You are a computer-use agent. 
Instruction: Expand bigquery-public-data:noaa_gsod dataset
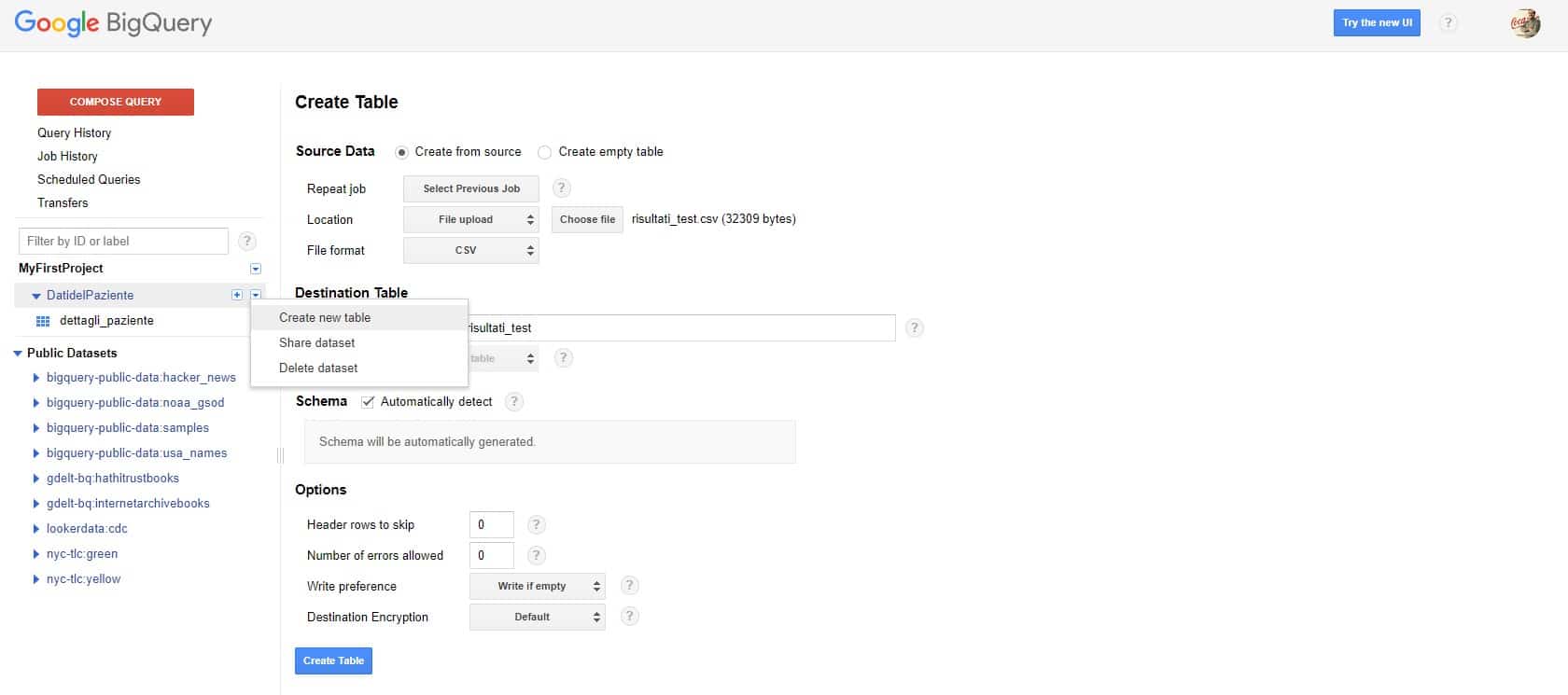[x=36, y=403]
